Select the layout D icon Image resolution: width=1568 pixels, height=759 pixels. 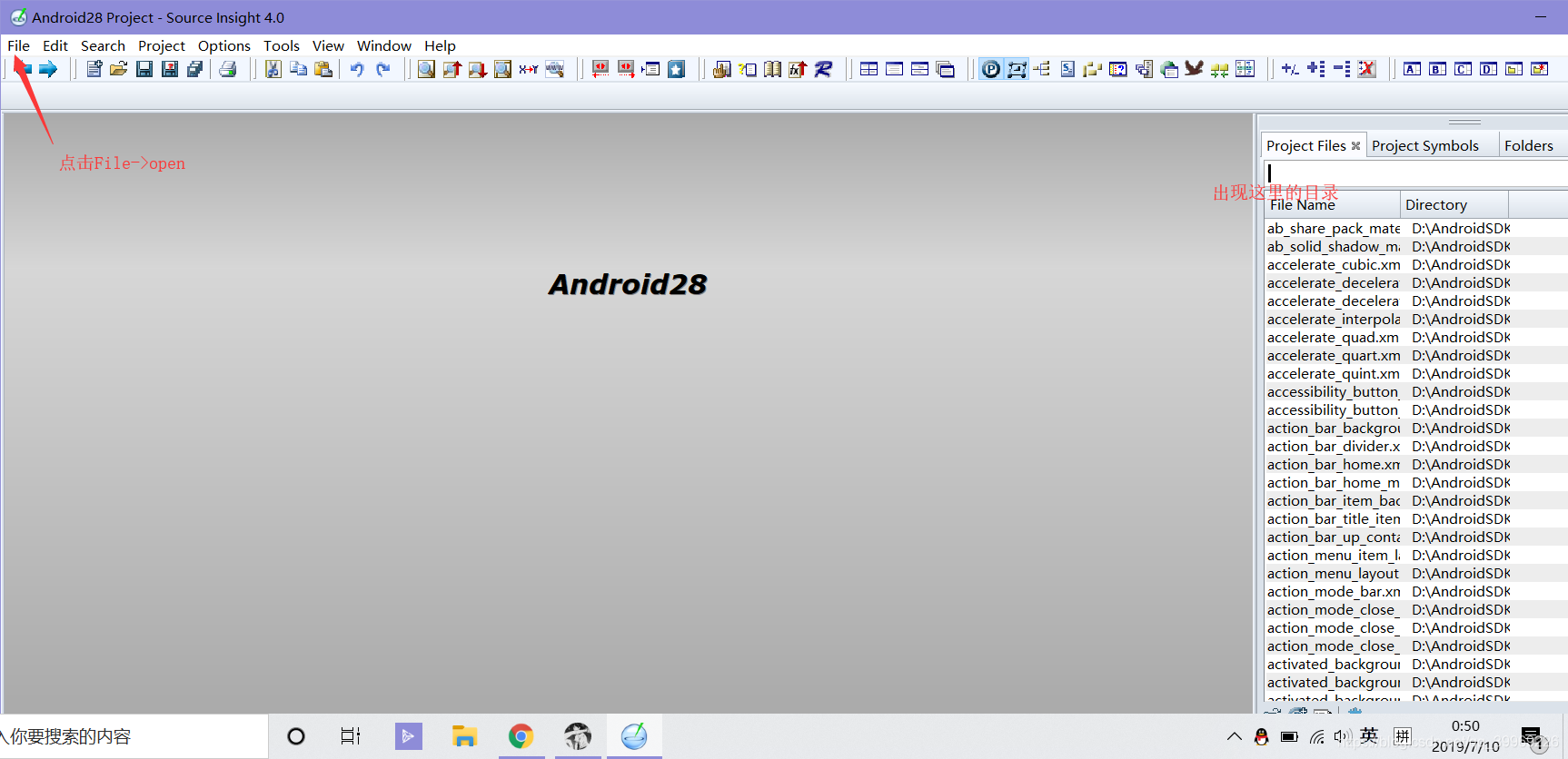[x=1488, y=69]
